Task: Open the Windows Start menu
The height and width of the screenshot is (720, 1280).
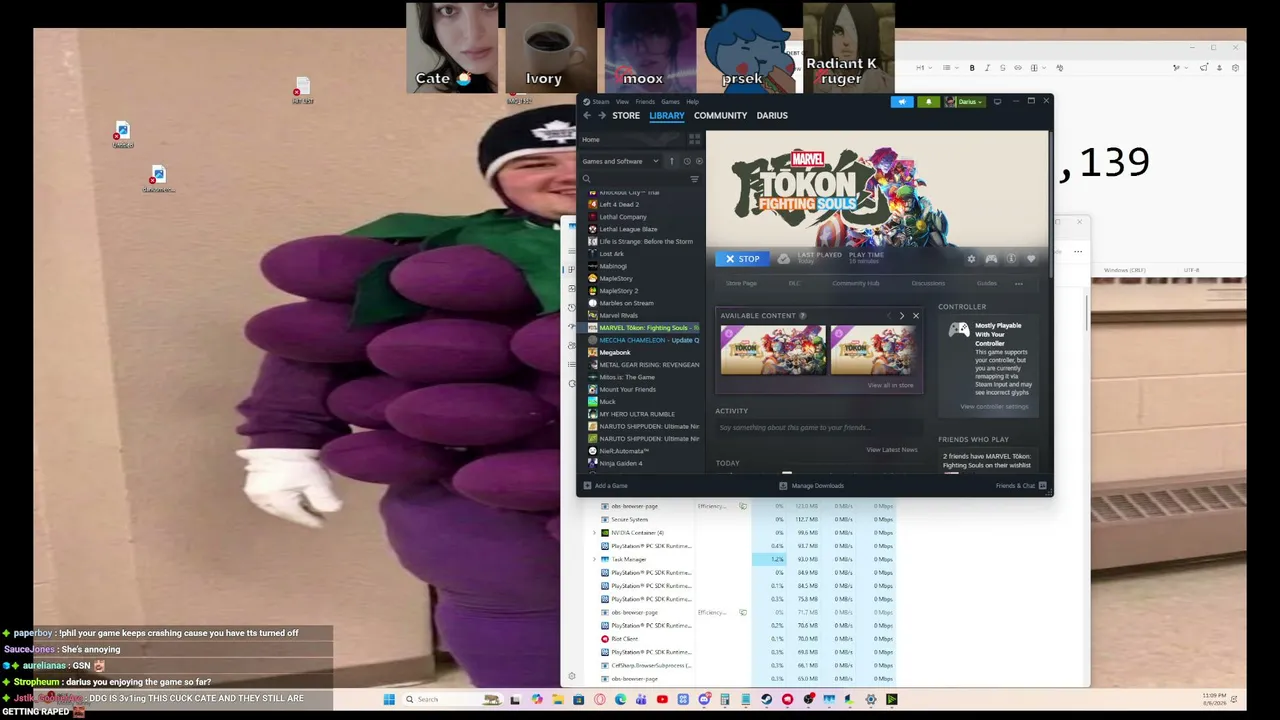Action: (x=389, y=700)
